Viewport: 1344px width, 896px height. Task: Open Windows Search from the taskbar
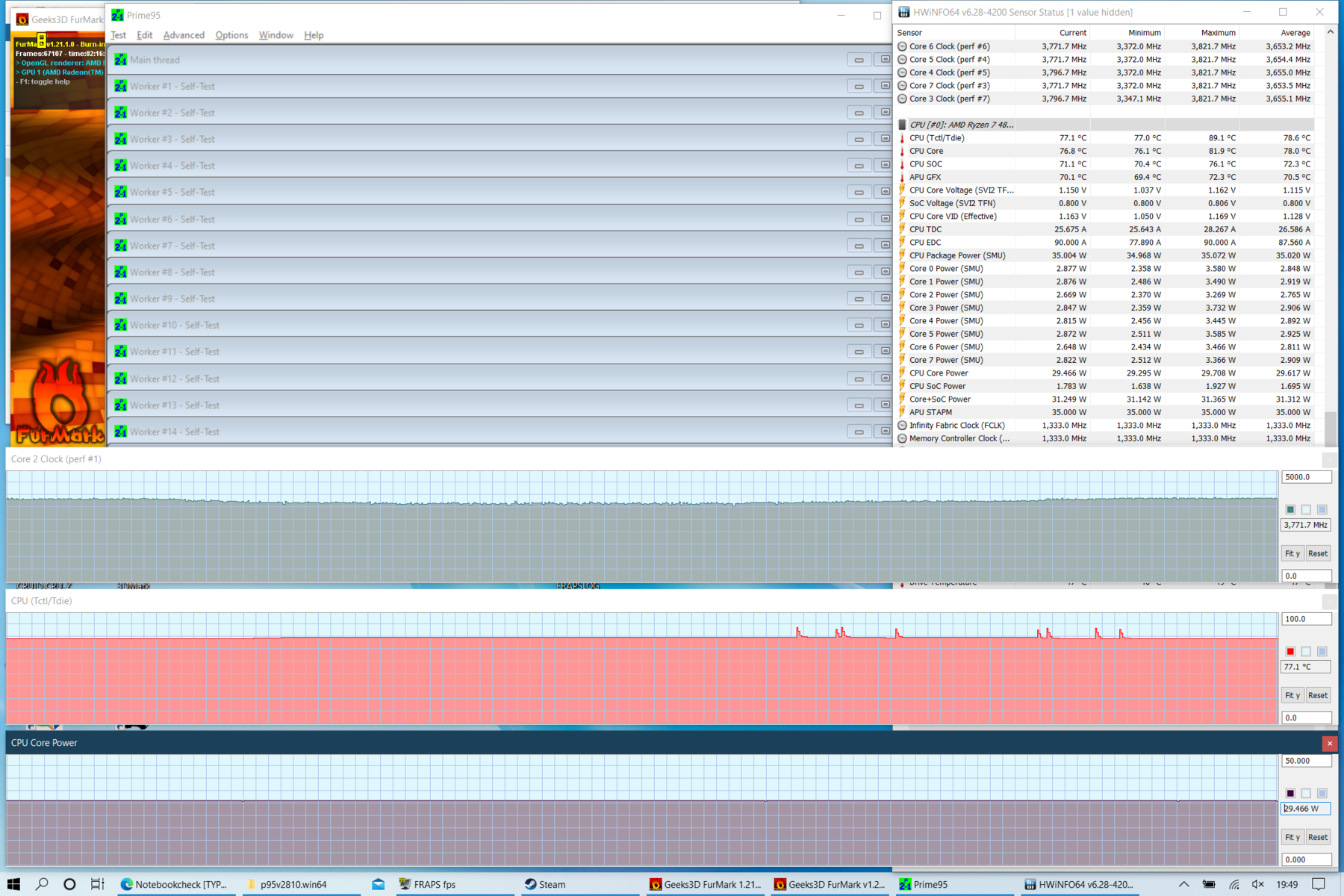(x=42, y=884)
